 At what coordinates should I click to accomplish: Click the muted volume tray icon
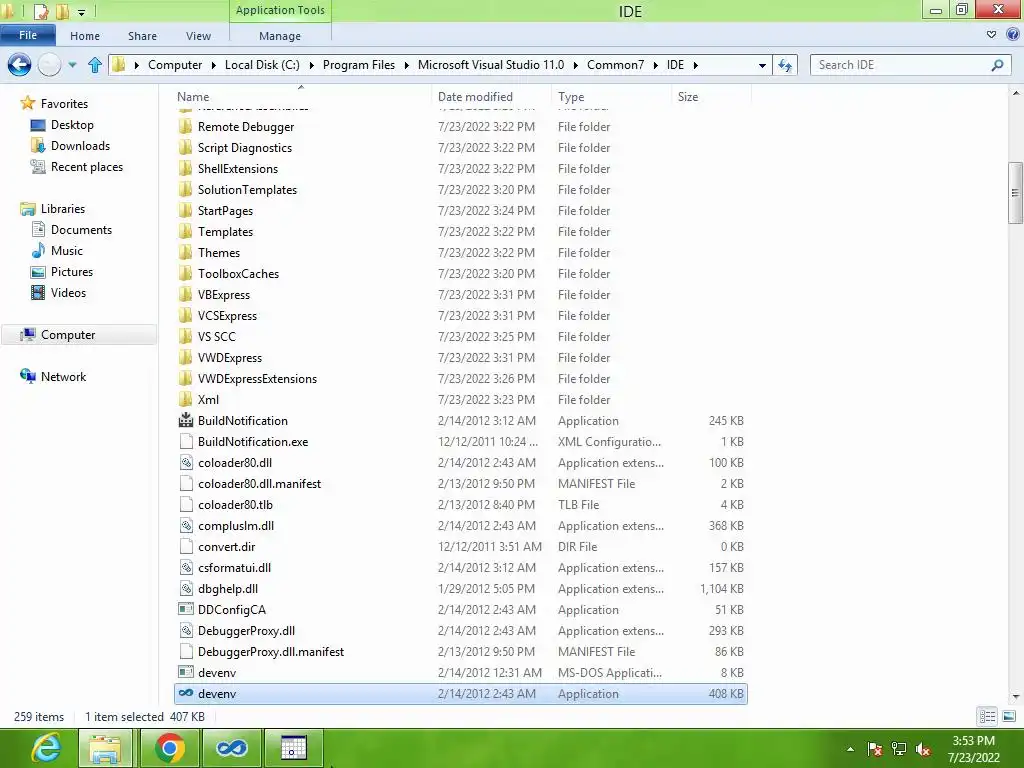[x=923, y=749]
